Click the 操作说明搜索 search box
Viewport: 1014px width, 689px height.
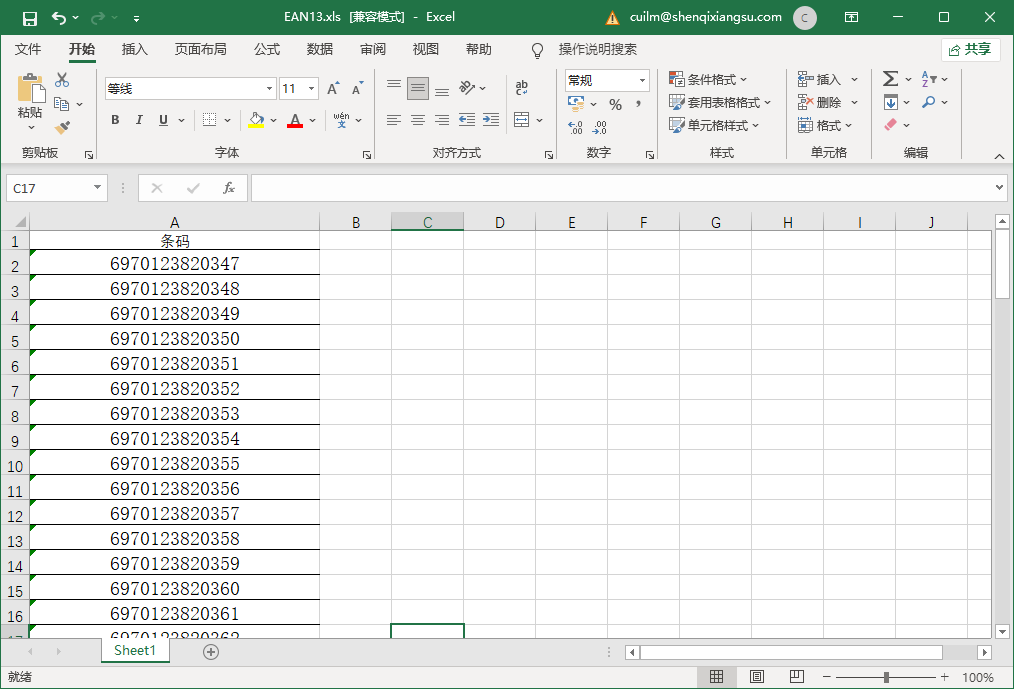[598, 49]
